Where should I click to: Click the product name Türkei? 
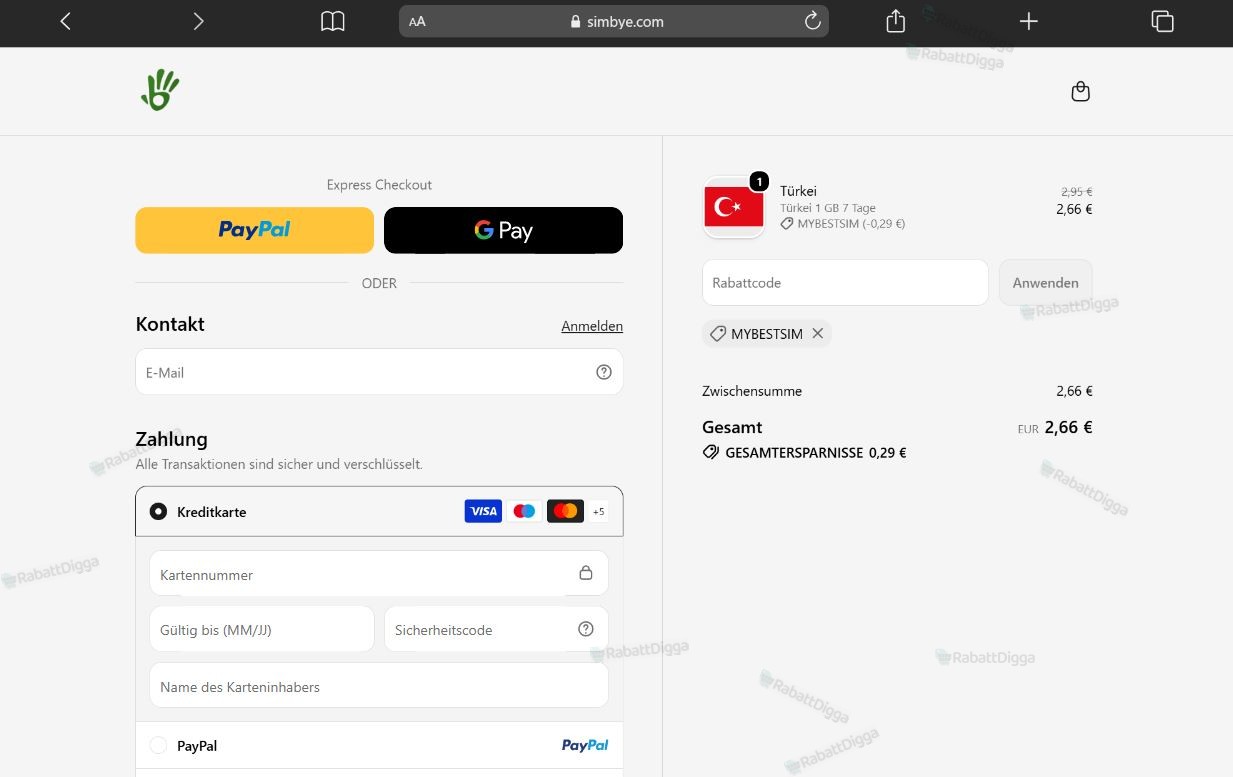tap(798, 191)
